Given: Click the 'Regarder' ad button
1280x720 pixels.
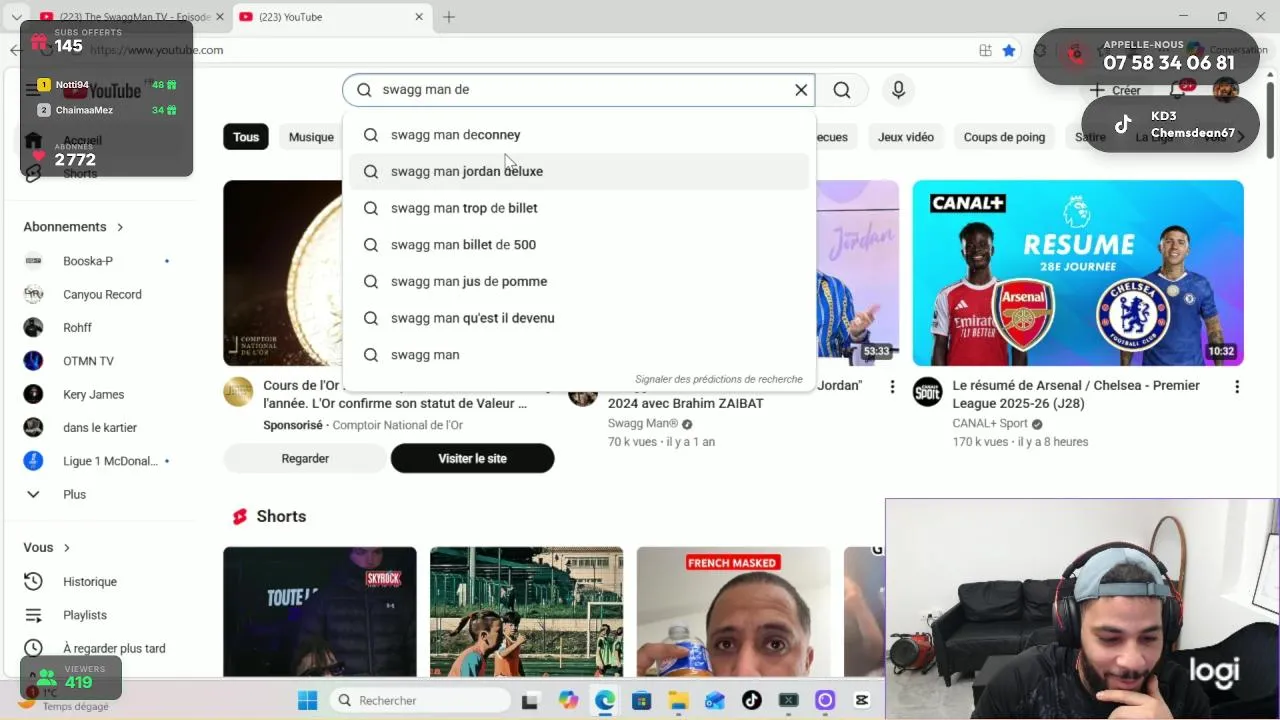Looking at the screenshot, I should click(305, 458).
